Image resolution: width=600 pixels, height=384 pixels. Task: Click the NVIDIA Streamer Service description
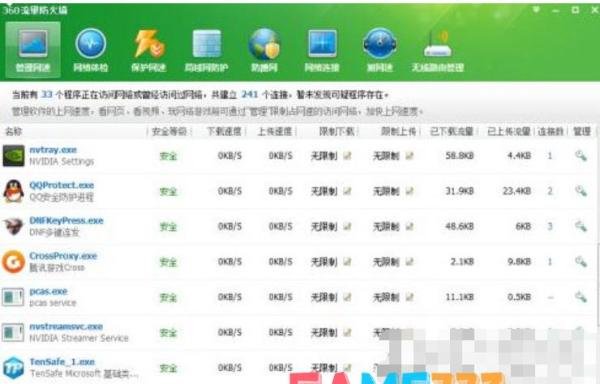[x=79, y=338]
